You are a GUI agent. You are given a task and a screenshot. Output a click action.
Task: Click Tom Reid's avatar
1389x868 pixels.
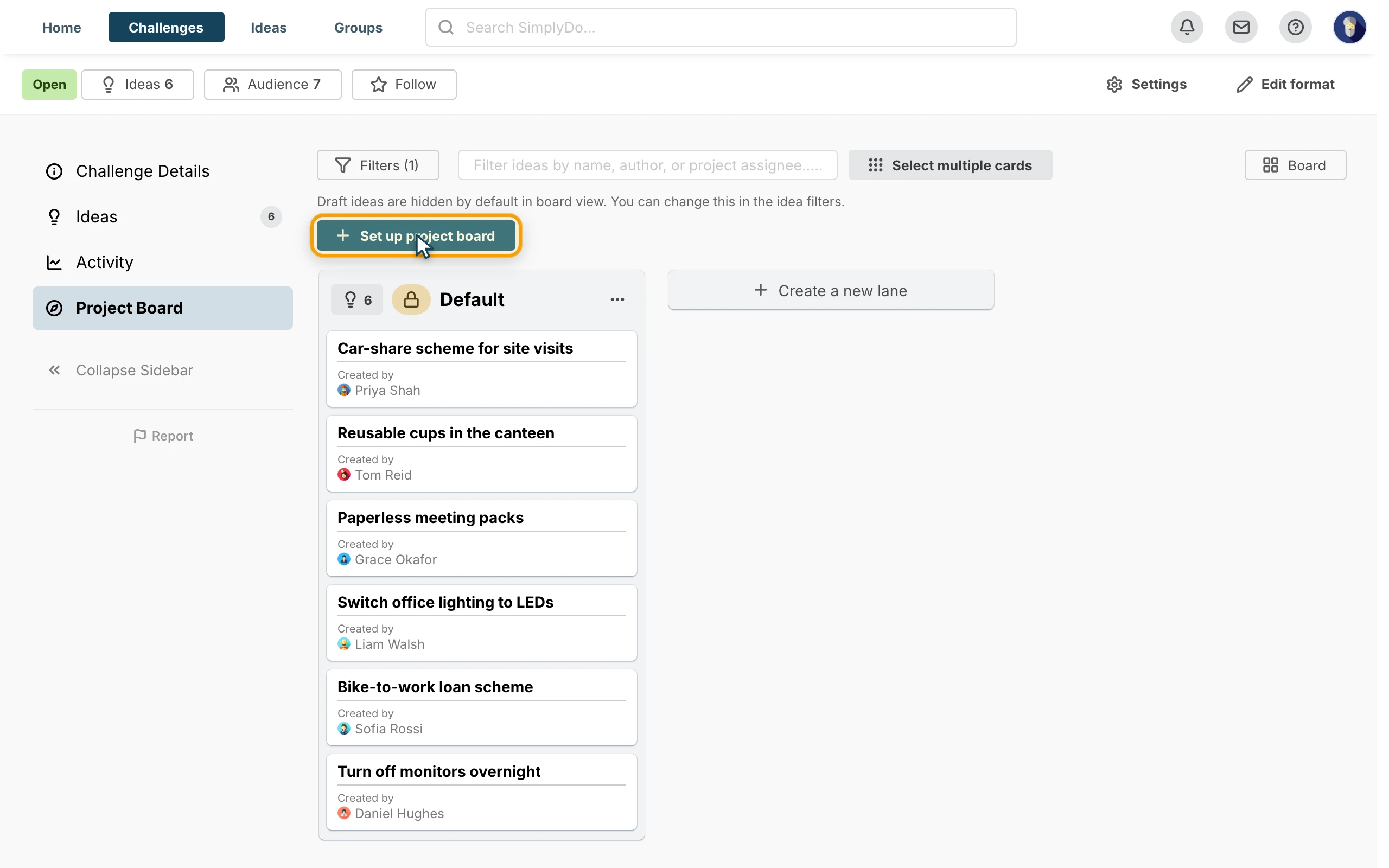coord(344,475)
